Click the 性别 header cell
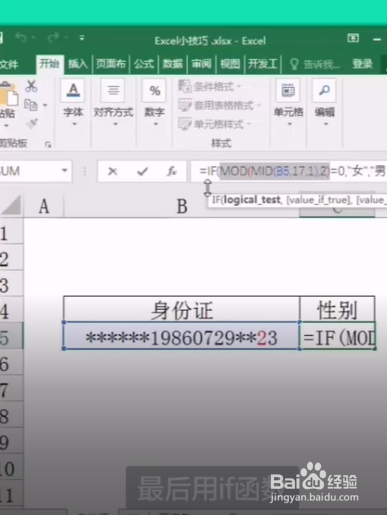Viewport: 387px width, 515px height. click(337, 310)
